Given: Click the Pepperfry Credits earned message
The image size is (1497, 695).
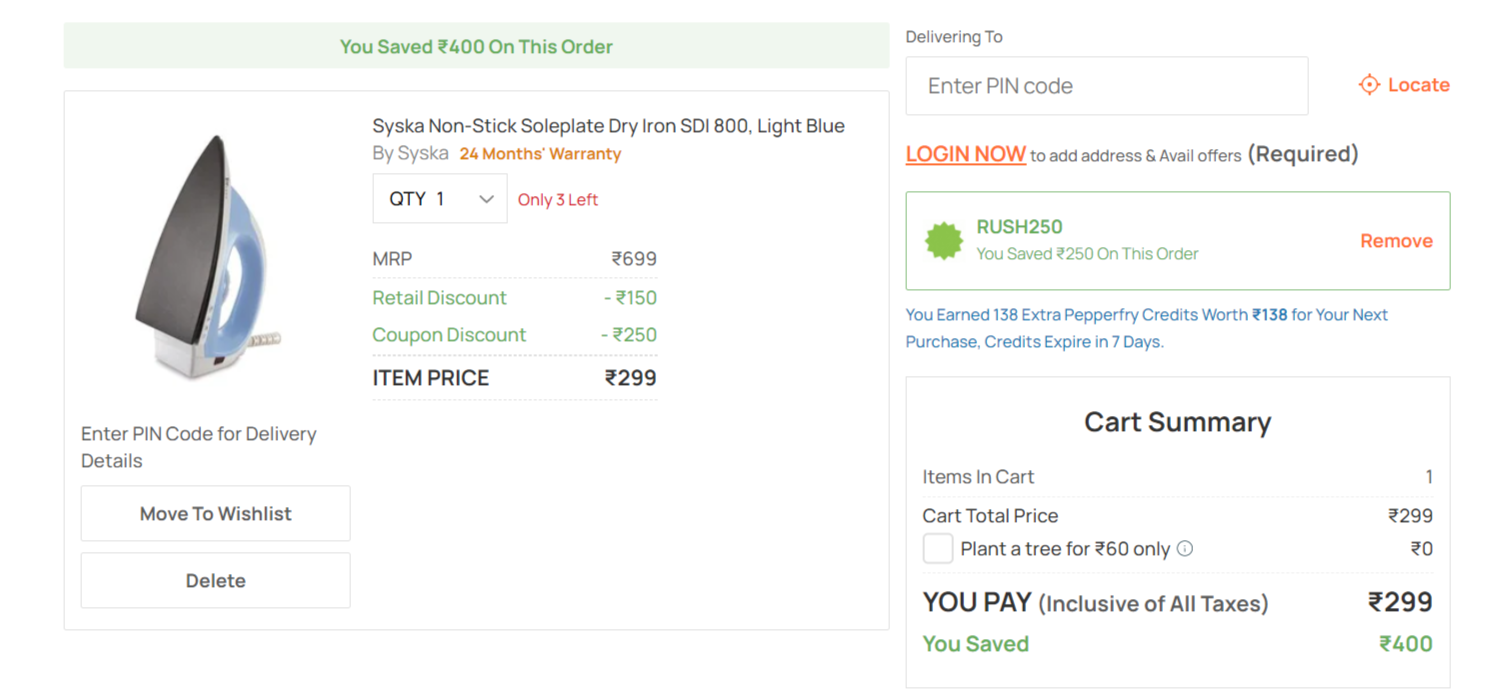Looking at the screenshot, I should pos(1147,328).
